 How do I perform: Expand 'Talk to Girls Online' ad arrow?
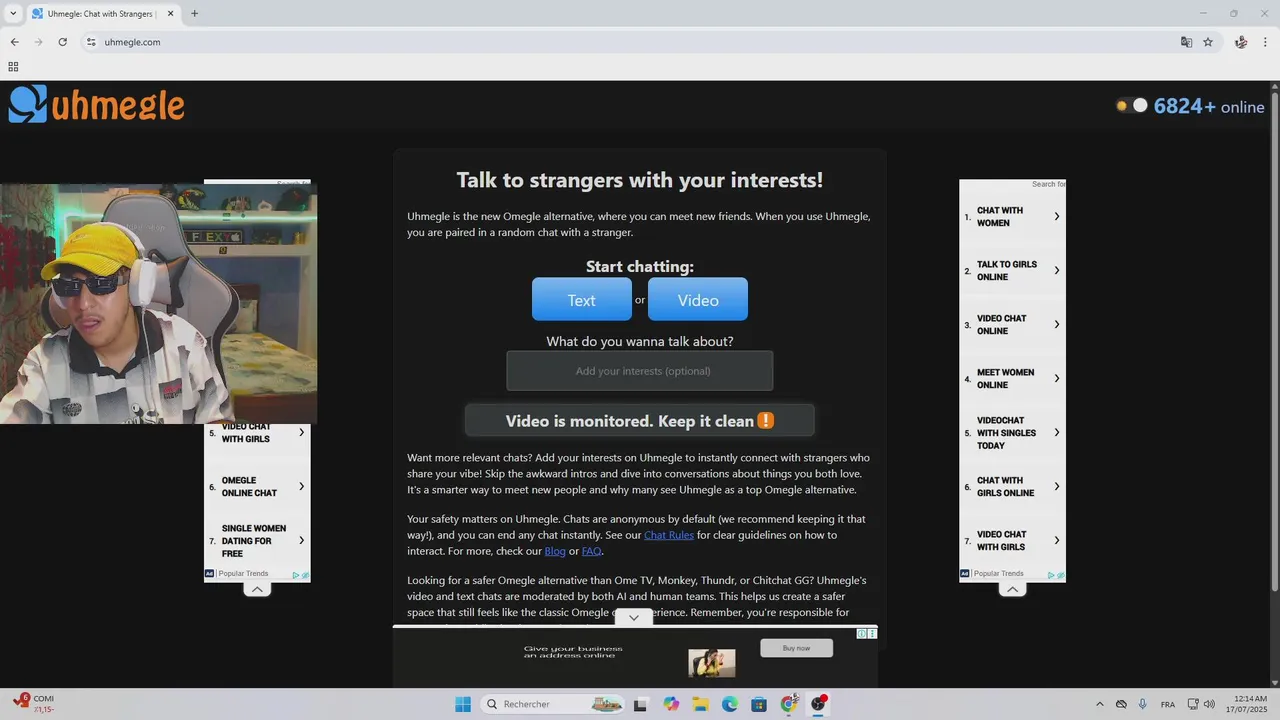[x=1057, y=271]
